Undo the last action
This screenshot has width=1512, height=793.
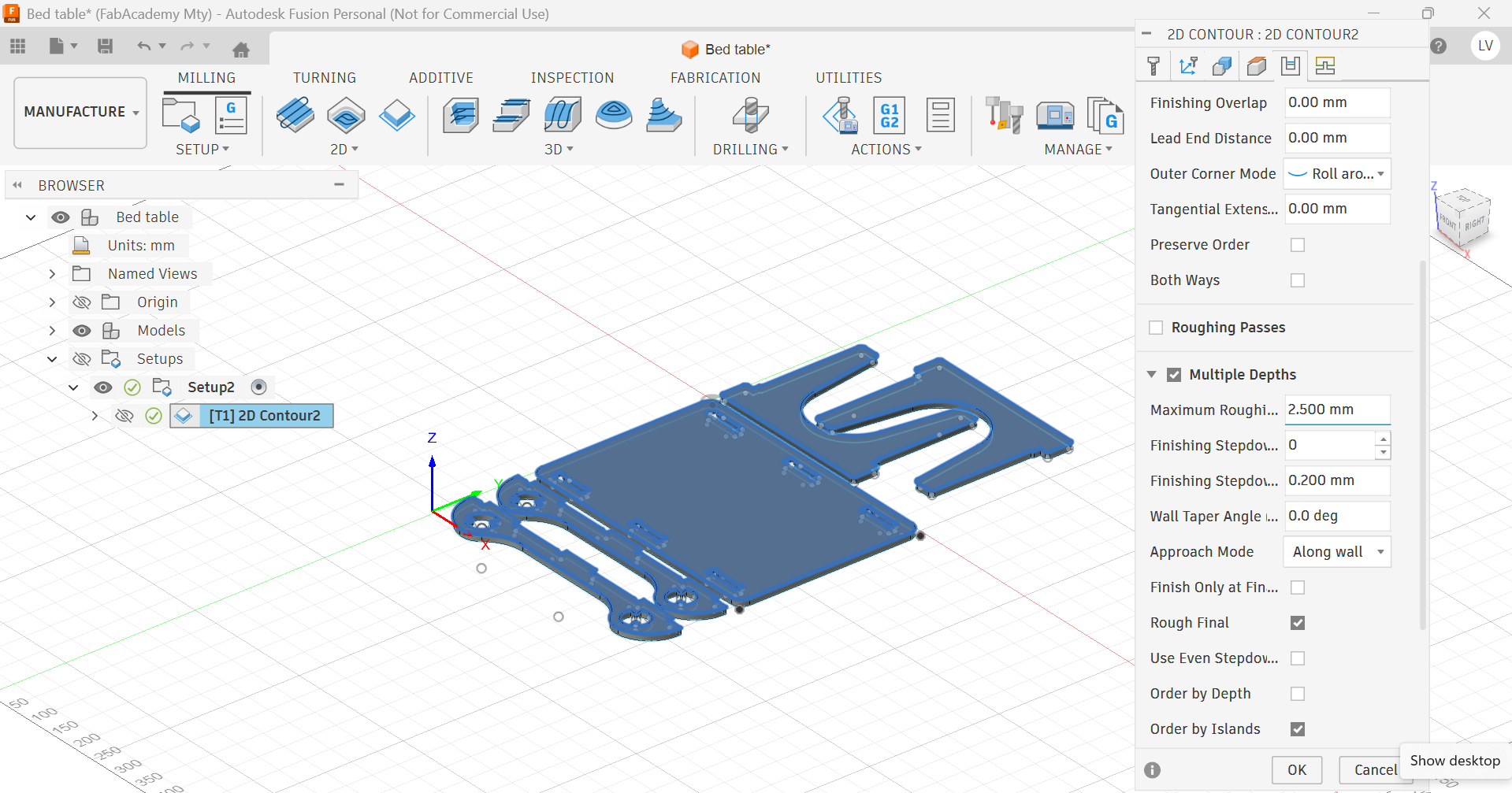coord(143,46)
